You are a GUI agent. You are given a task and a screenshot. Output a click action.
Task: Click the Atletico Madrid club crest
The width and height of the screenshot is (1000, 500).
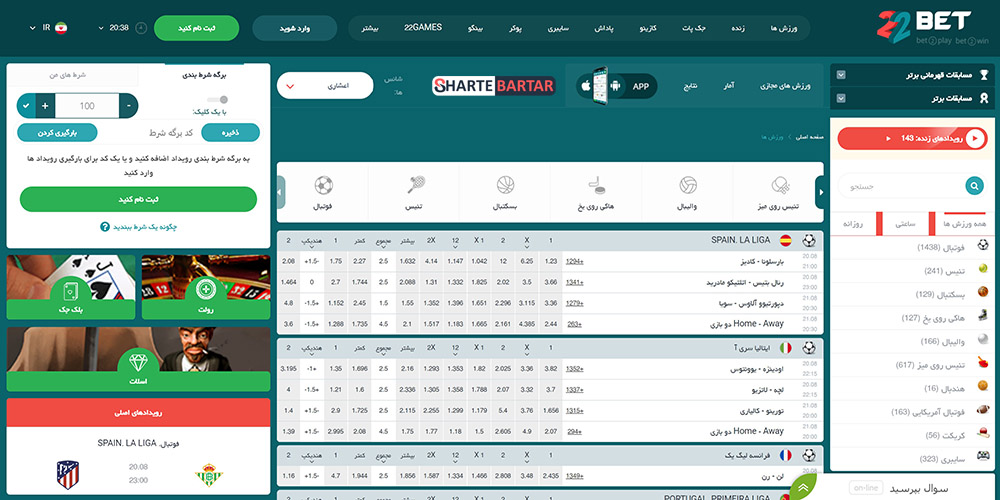[x=68, y=474]
